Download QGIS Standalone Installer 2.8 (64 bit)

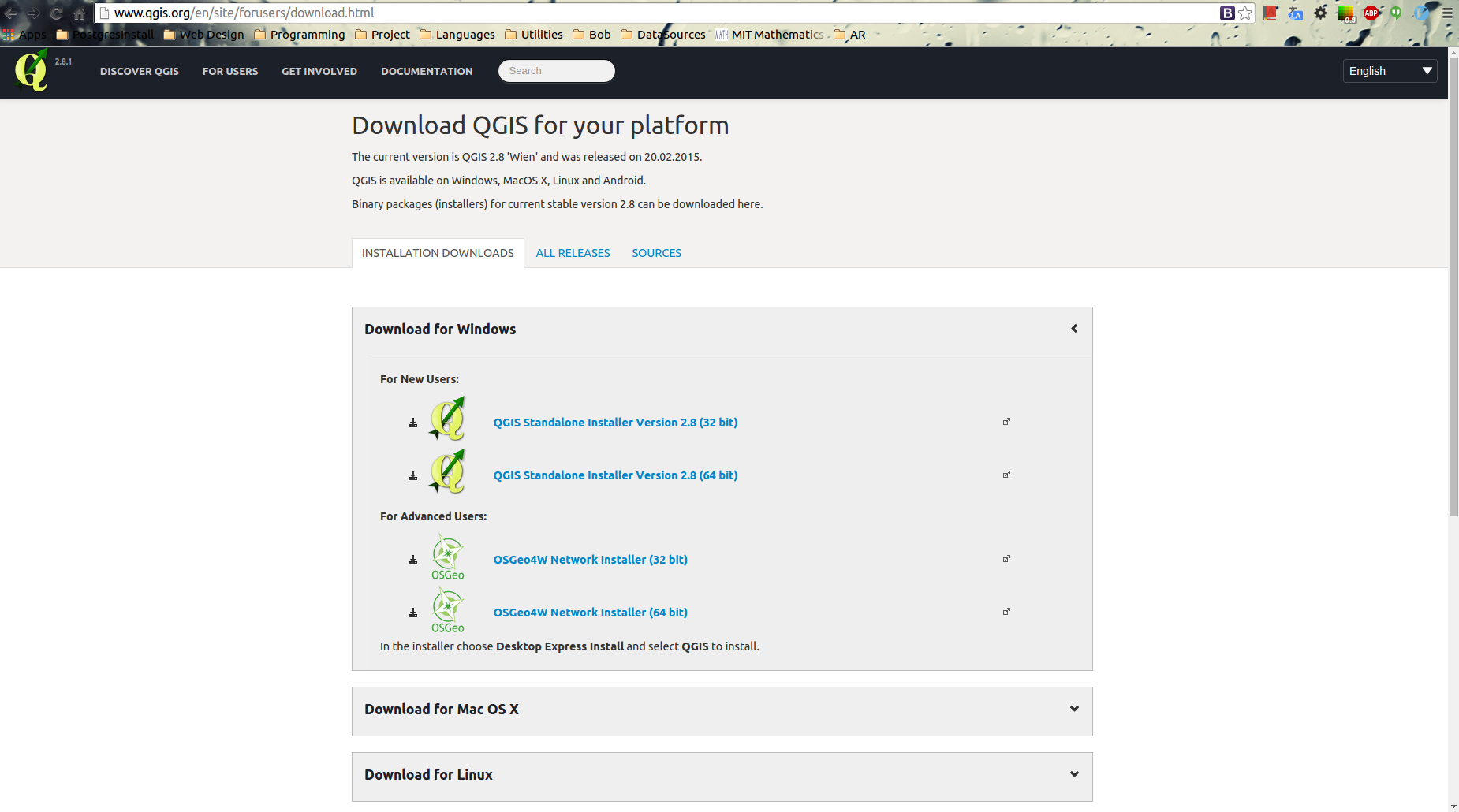(x=616, y=475)
